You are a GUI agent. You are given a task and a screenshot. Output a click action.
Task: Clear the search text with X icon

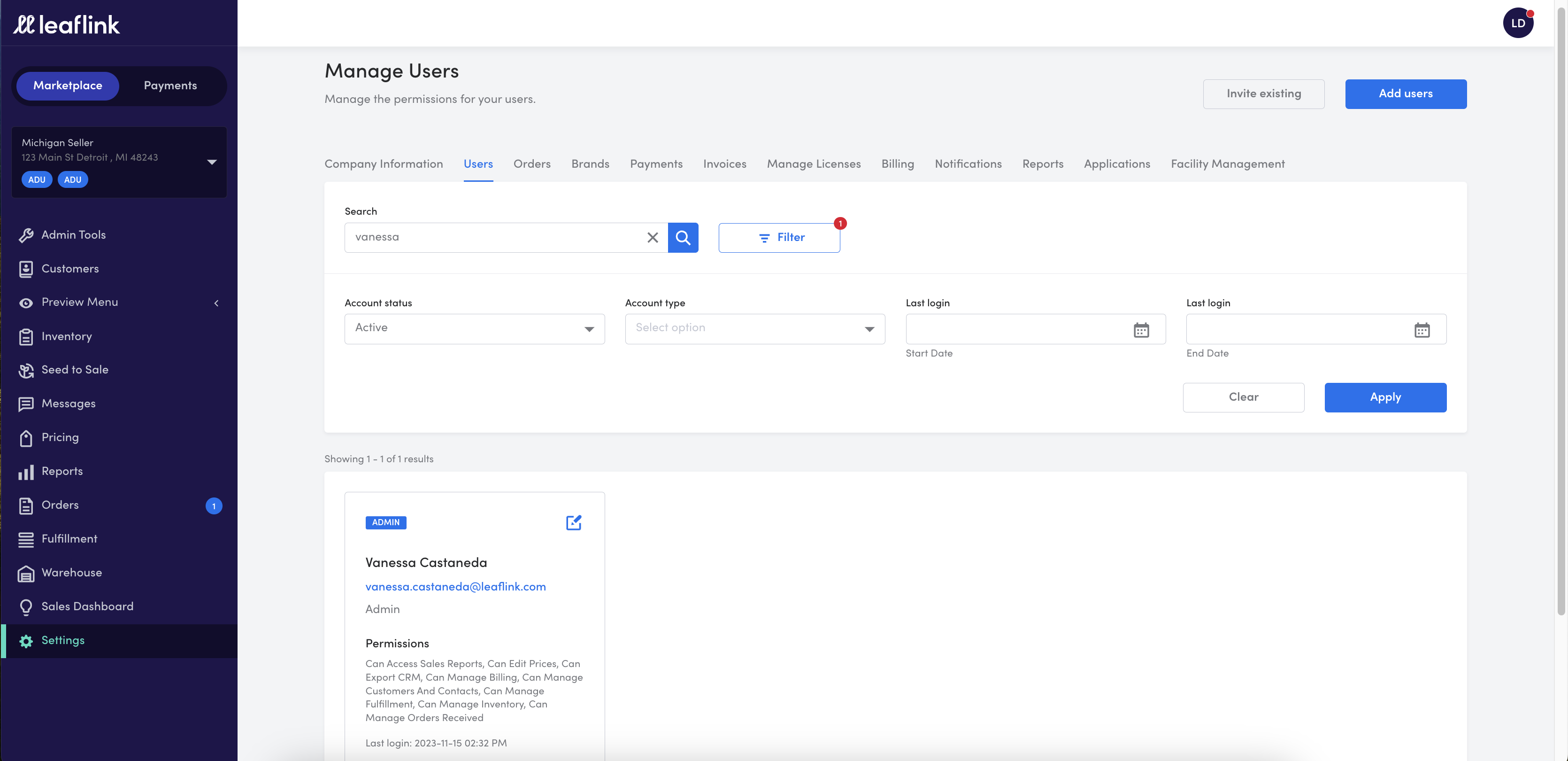point(653,238)
